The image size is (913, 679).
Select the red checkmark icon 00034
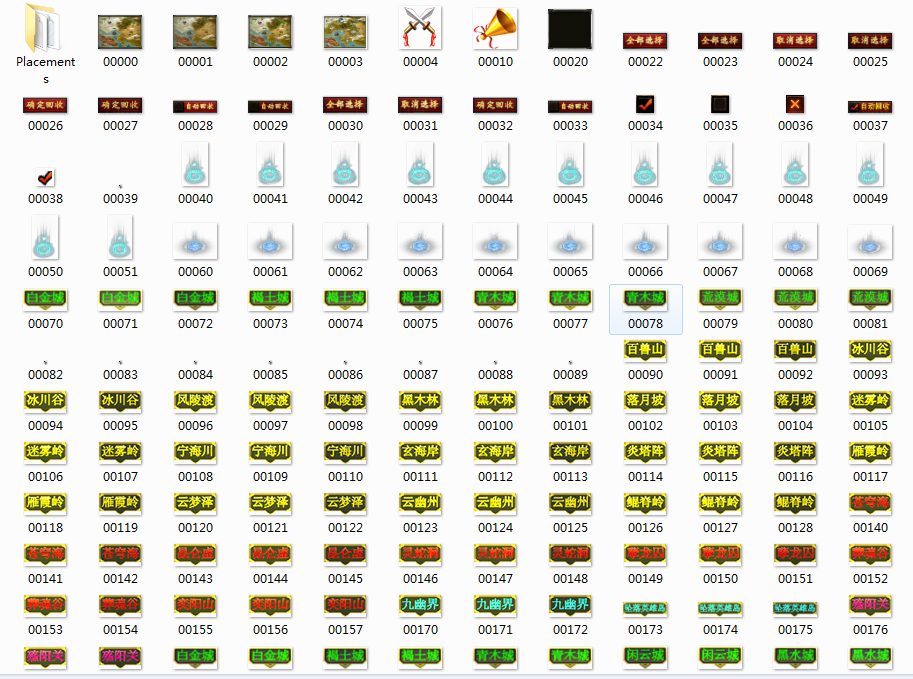point(645,103)
